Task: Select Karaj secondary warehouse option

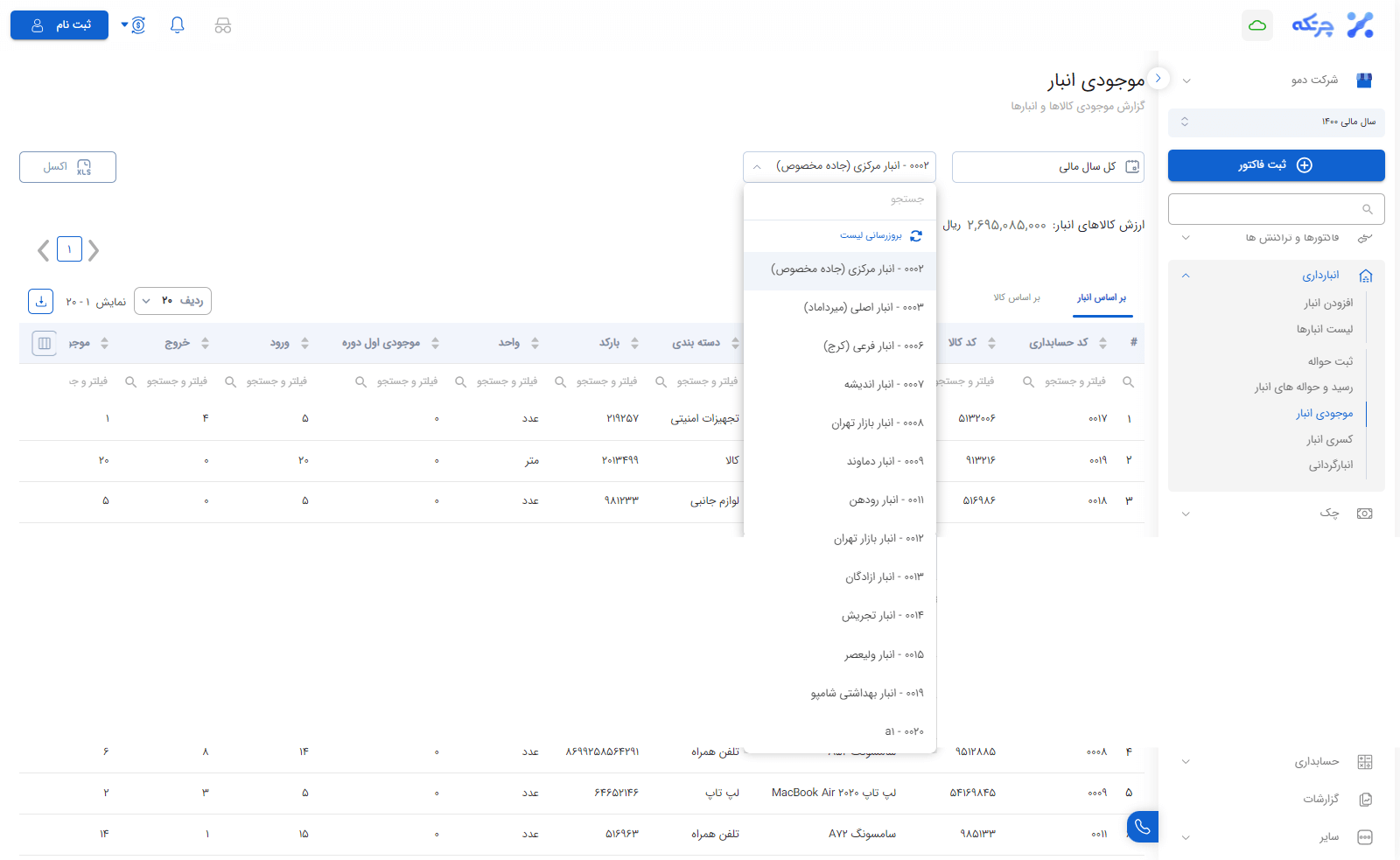Action: [x=872, y=346]
